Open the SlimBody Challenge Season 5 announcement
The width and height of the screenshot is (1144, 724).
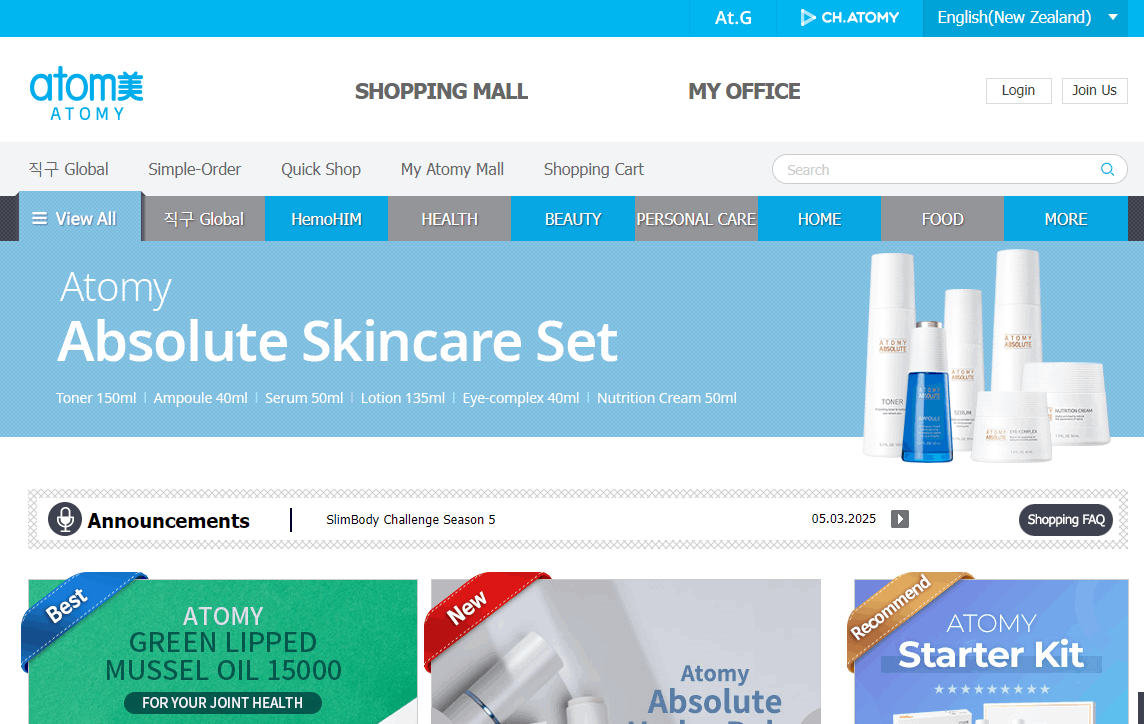point(411,520)
